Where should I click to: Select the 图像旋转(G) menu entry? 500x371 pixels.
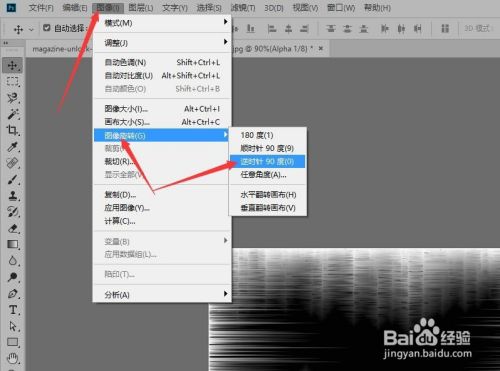(161, 135)
